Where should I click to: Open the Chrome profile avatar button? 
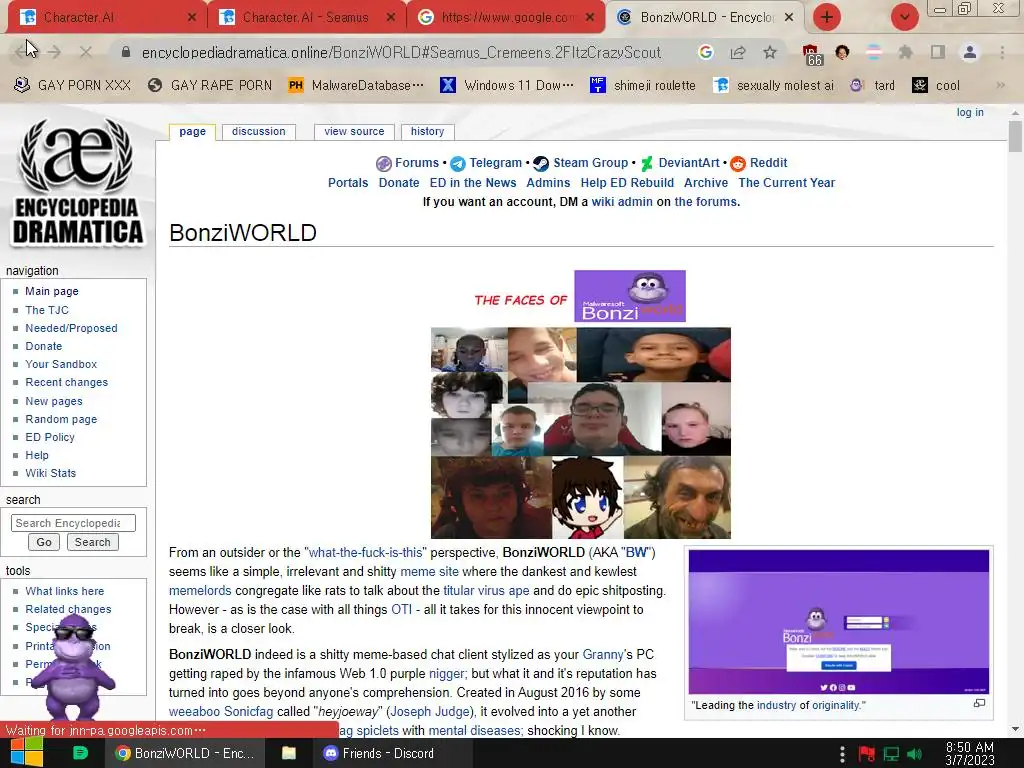coord(970,52)
